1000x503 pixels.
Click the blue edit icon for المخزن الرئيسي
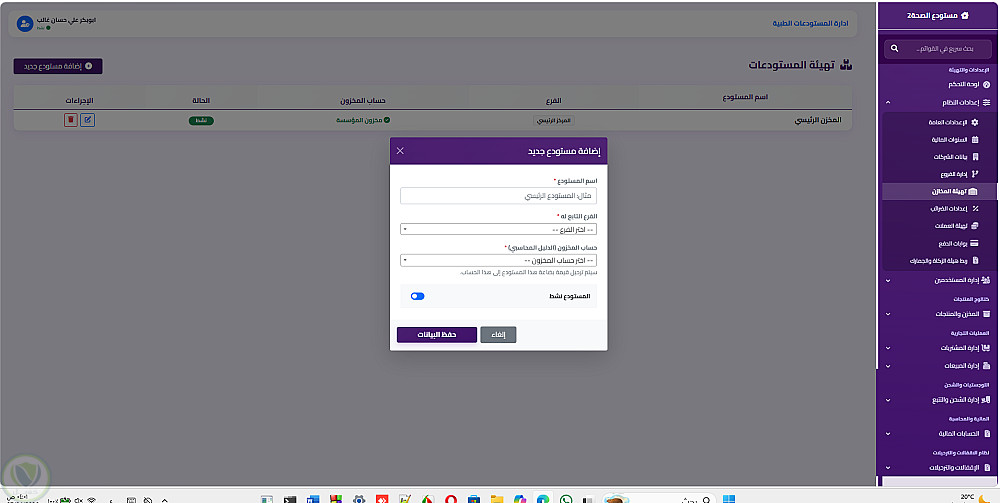pyautogui.click(x=87, y=120)
